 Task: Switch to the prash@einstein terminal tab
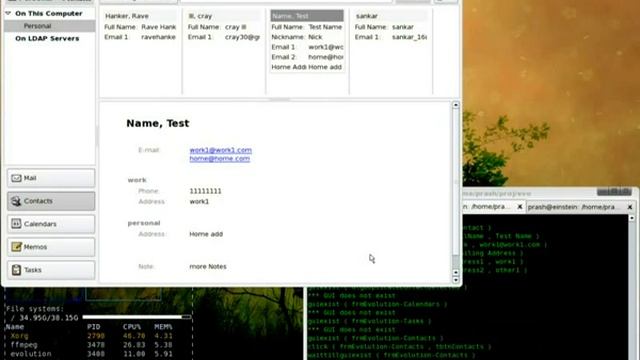pyautogui.click(x=571, y=207)
